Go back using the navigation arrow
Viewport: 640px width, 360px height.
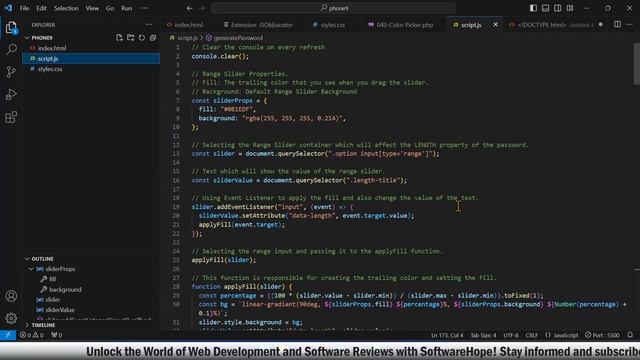(189, 8)
